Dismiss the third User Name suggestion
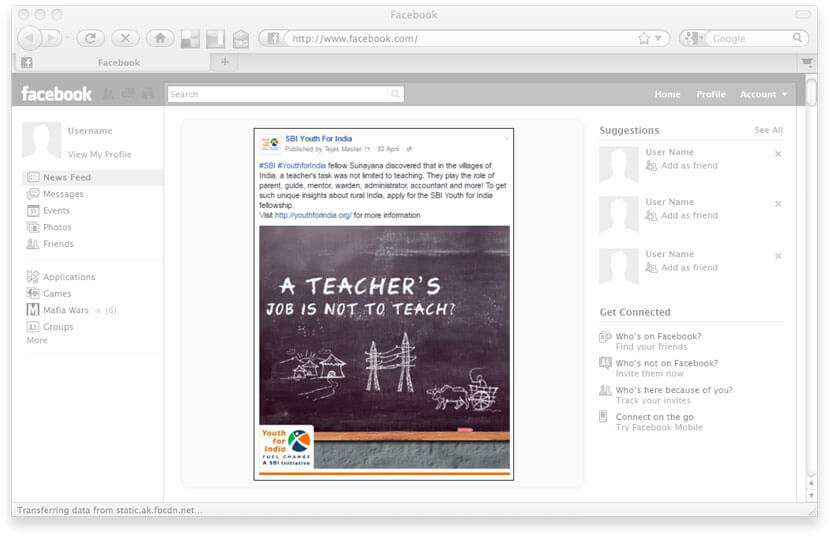The height and width of the screenshot is (536, 837). (x=778, y=256)
